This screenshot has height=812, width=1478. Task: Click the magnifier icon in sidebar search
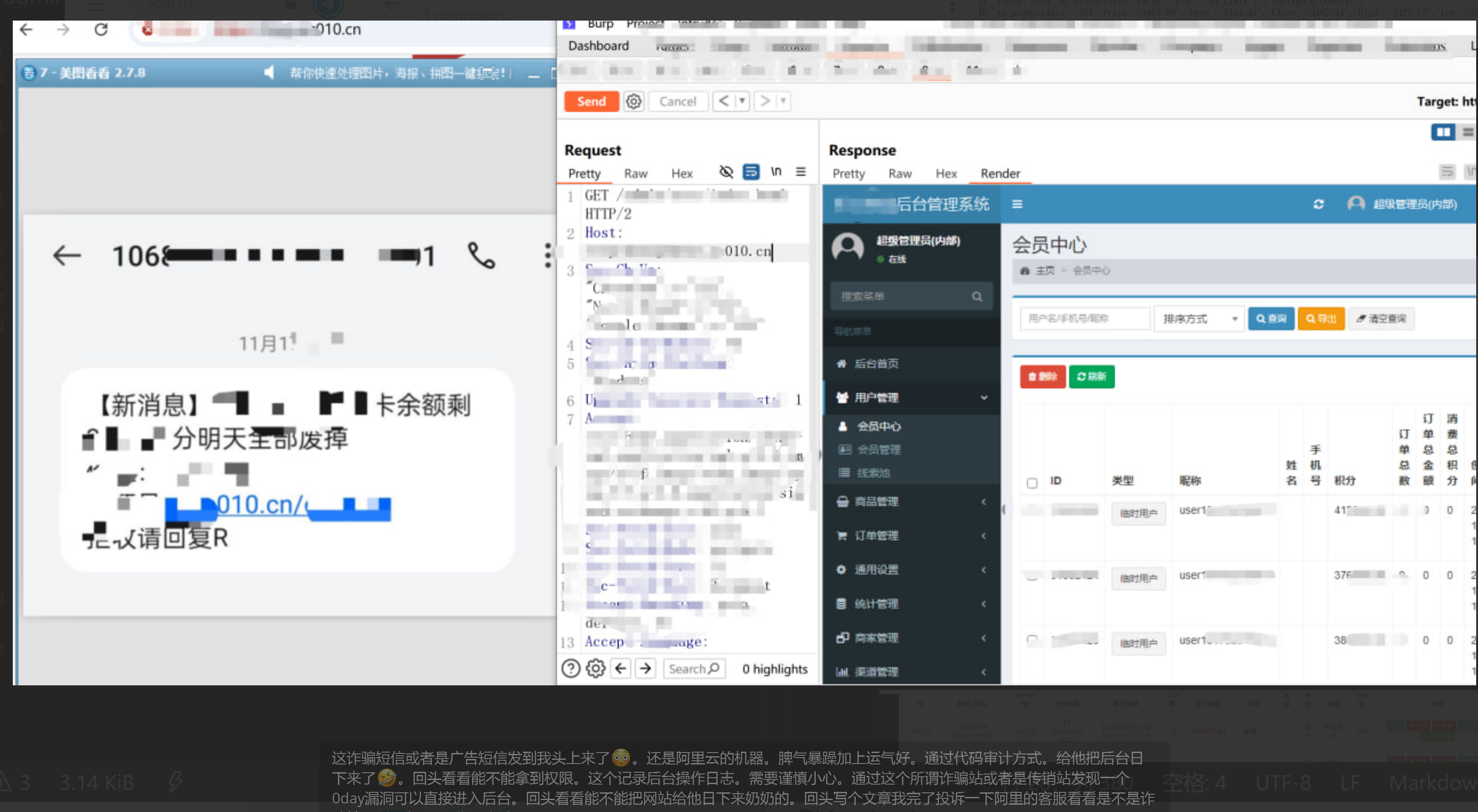(976, 296)
